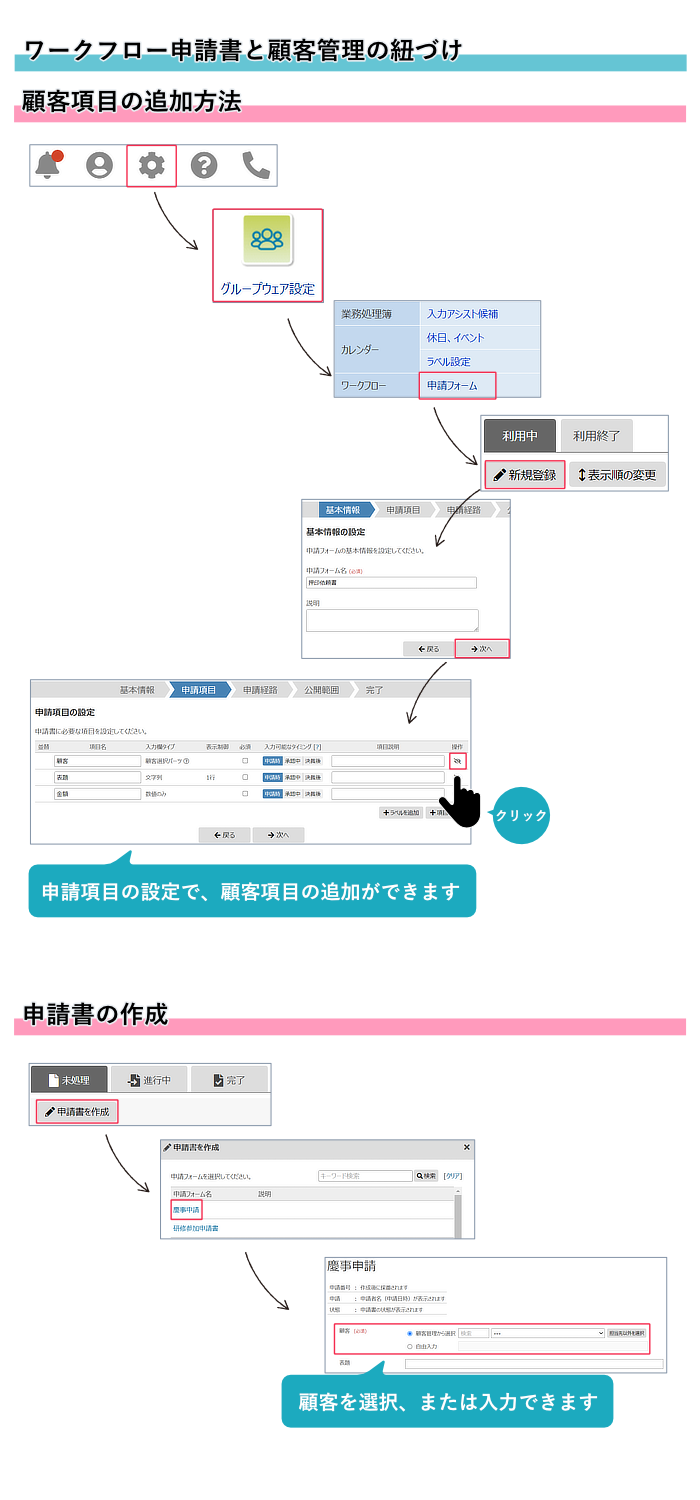Open the 申請フォーム menu link
This screenshot has height=1500, width=700.
click(452, 385)
